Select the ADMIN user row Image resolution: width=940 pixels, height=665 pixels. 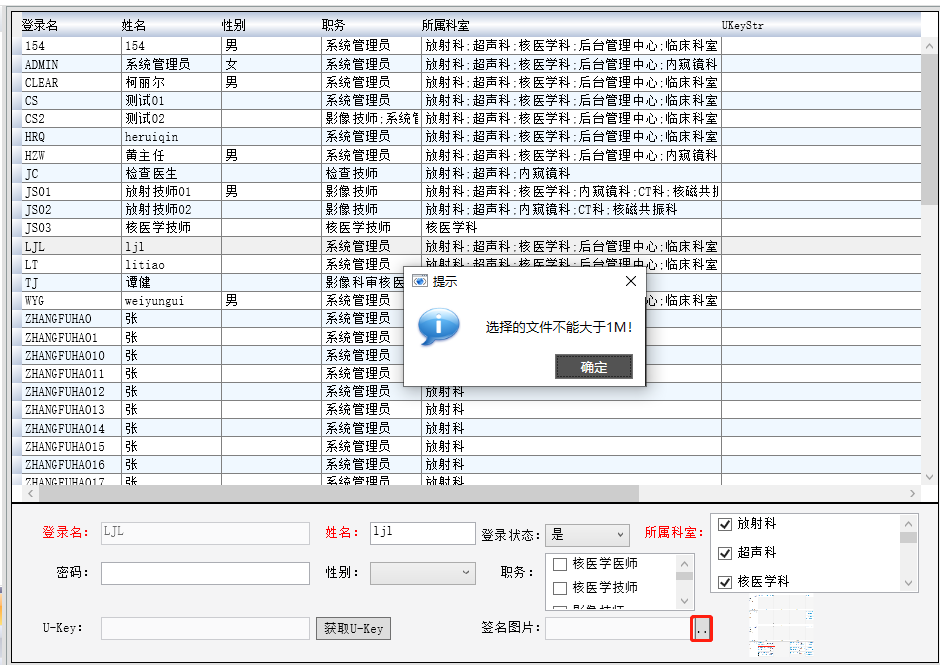70,64
